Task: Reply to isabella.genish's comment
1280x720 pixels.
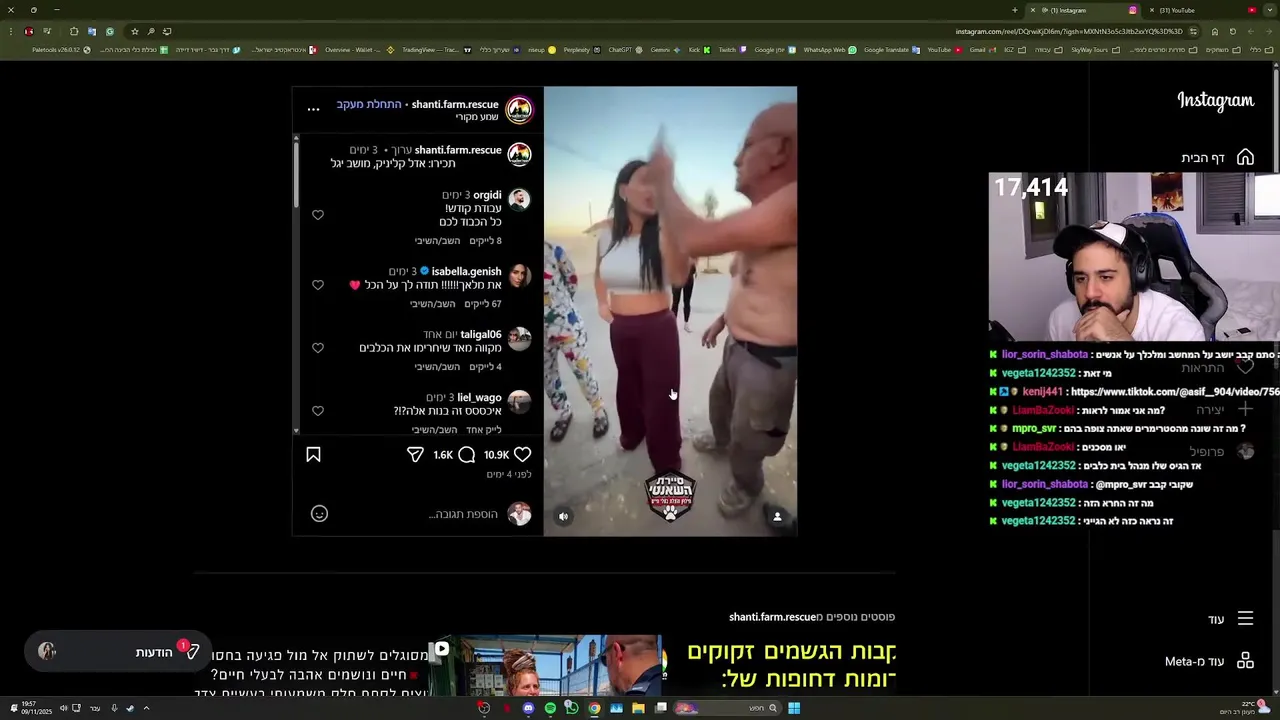Action: point(432,304)
